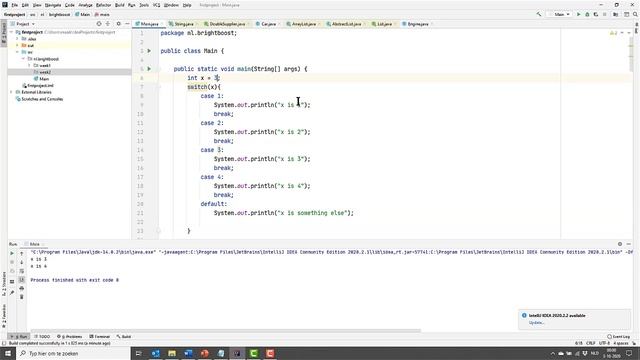This screenshot has height=360, width=640.
Task: Open the Navigate menu
Action: (x=53, y=5)
